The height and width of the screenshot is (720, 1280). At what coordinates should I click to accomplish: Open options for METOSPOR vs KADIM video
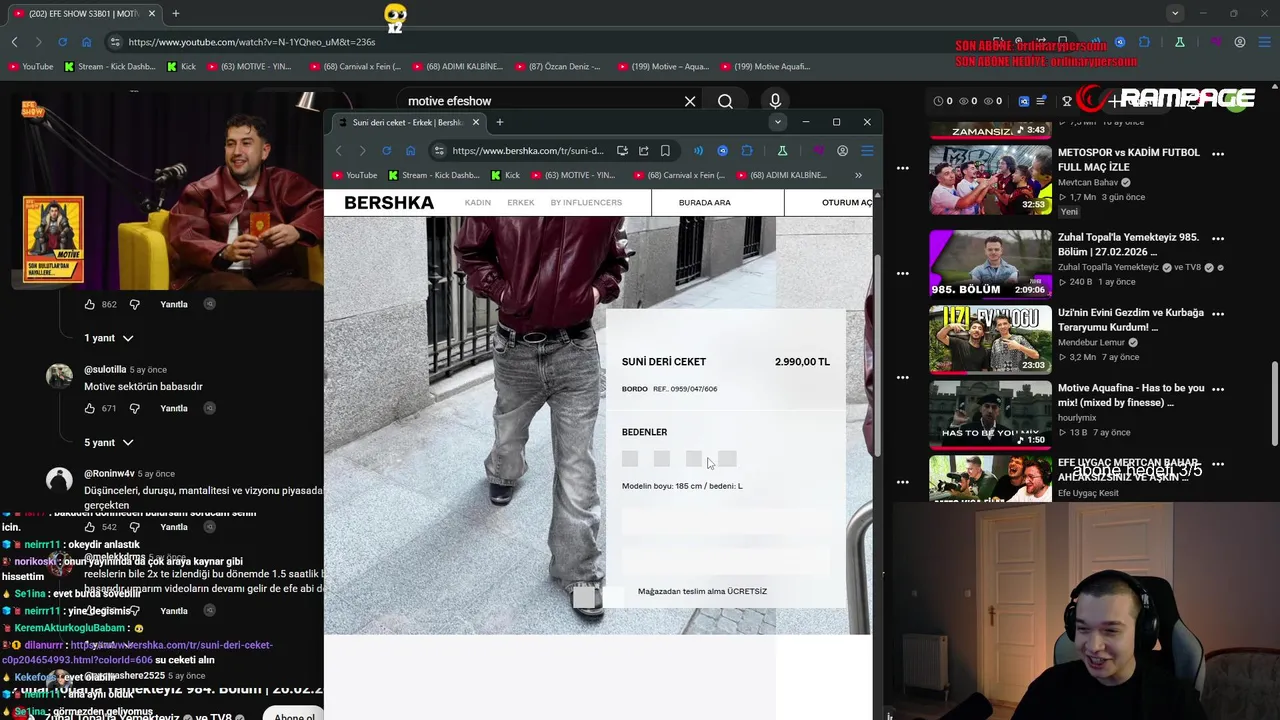pos(1218,154)
